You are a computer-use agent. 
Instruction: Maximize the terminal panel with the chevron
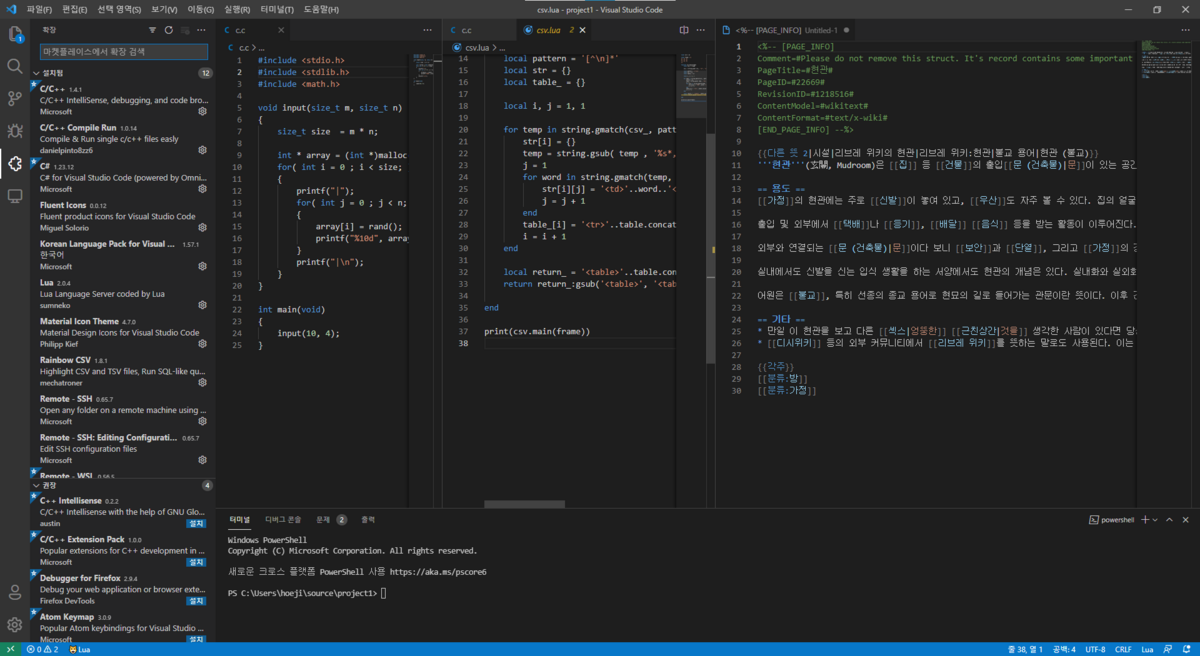coord(1171,520)
